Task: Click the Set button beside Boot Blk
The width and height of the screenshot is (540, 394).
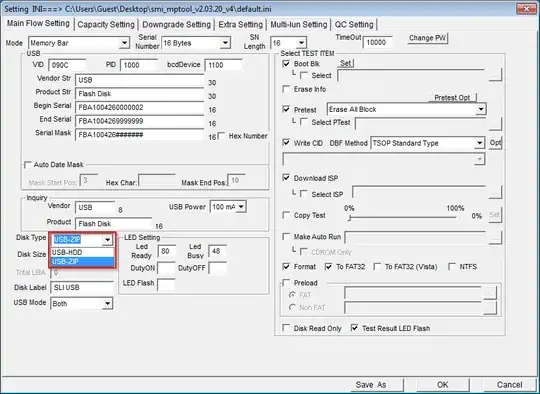Action: (x=345, y=63)
